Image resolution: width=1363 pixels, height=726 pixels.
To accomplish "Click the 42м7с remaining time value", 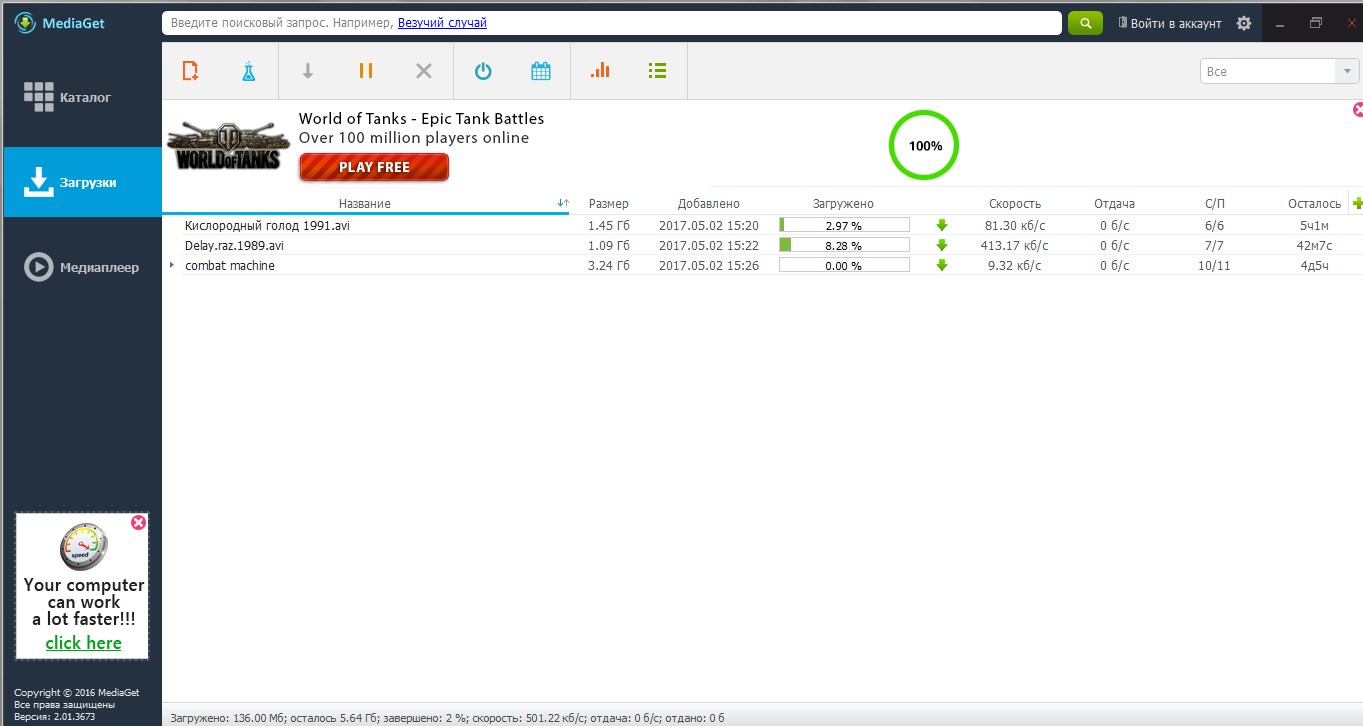I will click(1314, 245).
